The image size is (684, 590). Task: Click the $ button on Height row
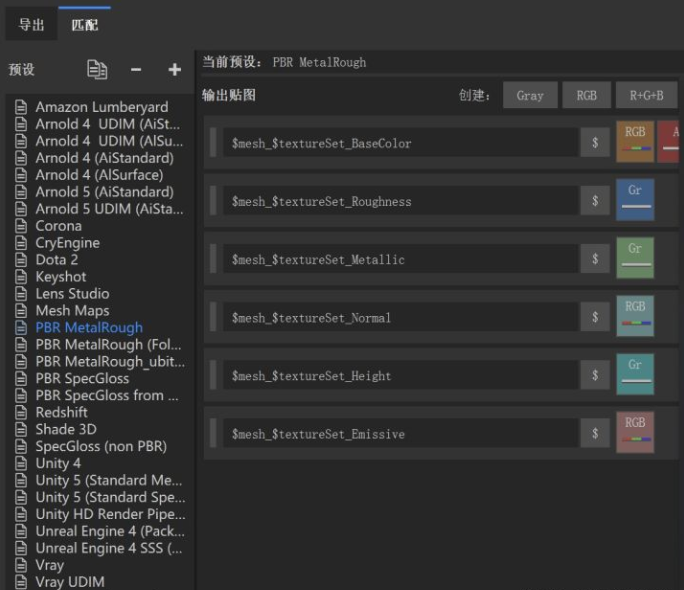click(595, 375)
